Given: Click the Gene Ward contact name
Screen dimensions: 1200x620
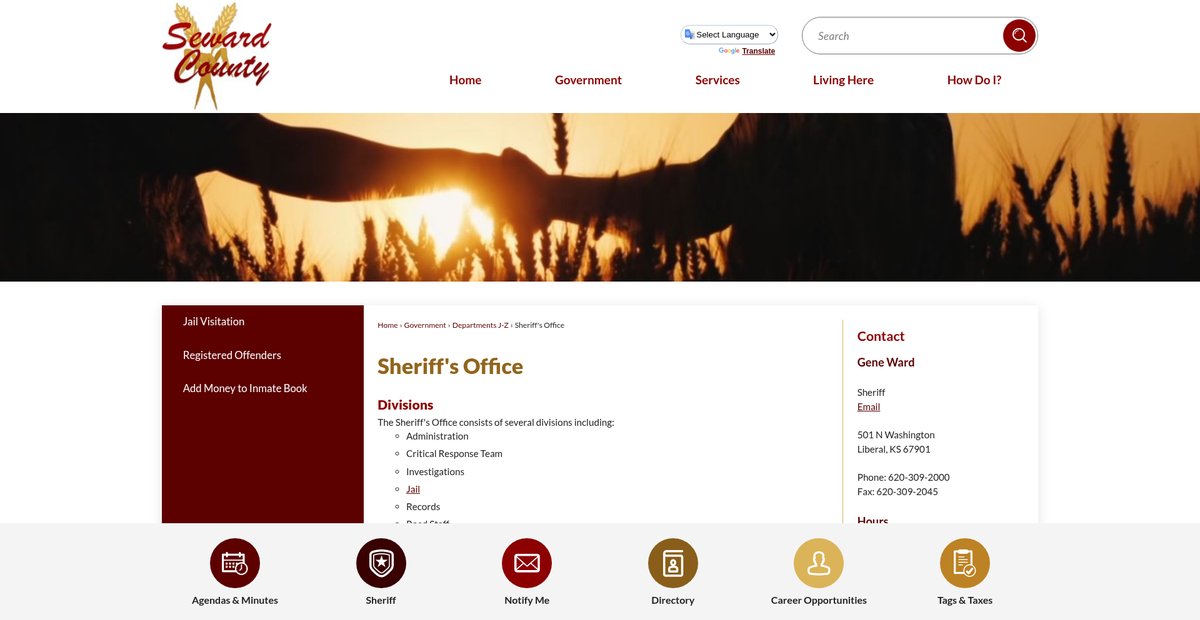Looking at the screenshot, I should pyautogui.click(x=886, y=363).
